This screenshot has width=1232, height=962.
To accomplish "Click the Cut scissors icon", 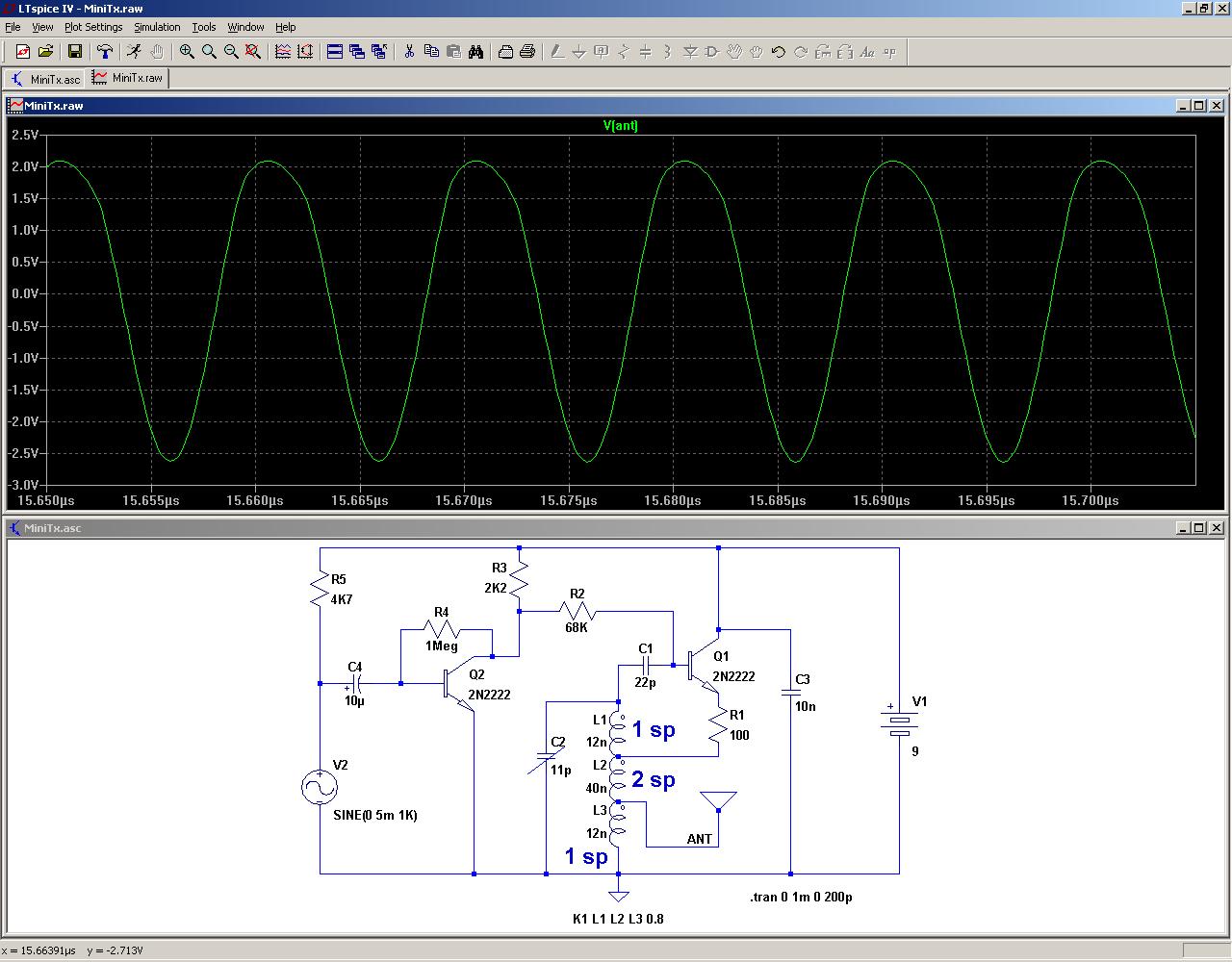I will [x=409, y=52].
